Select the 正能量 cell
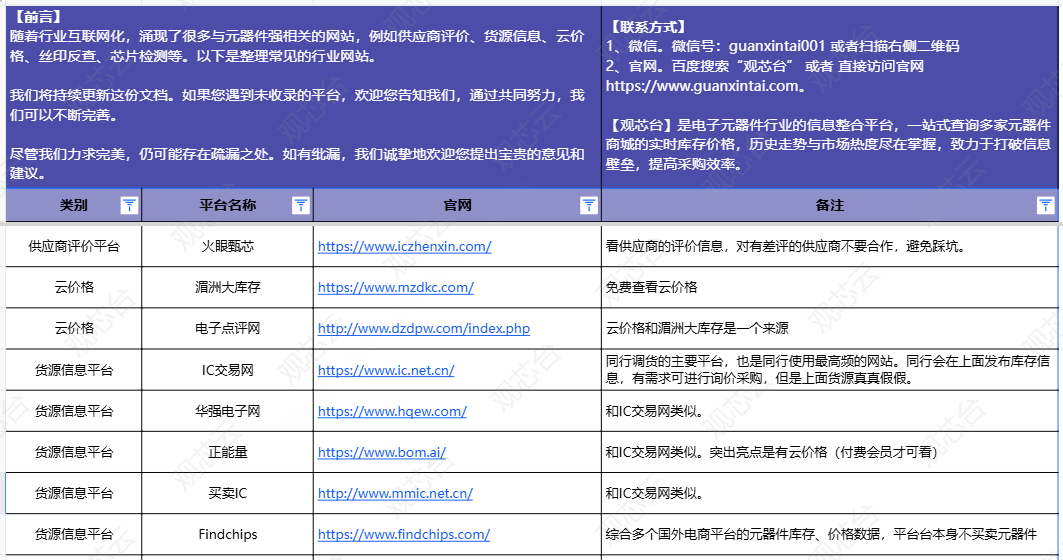 (x=228, y=452)
